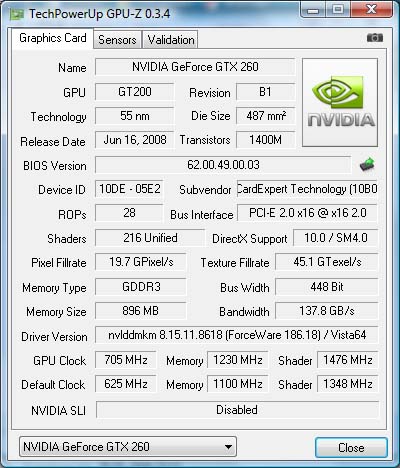Click the Name field NVIDIA GeForce GTX 260
400x468 pixels.
pos(195,67)
